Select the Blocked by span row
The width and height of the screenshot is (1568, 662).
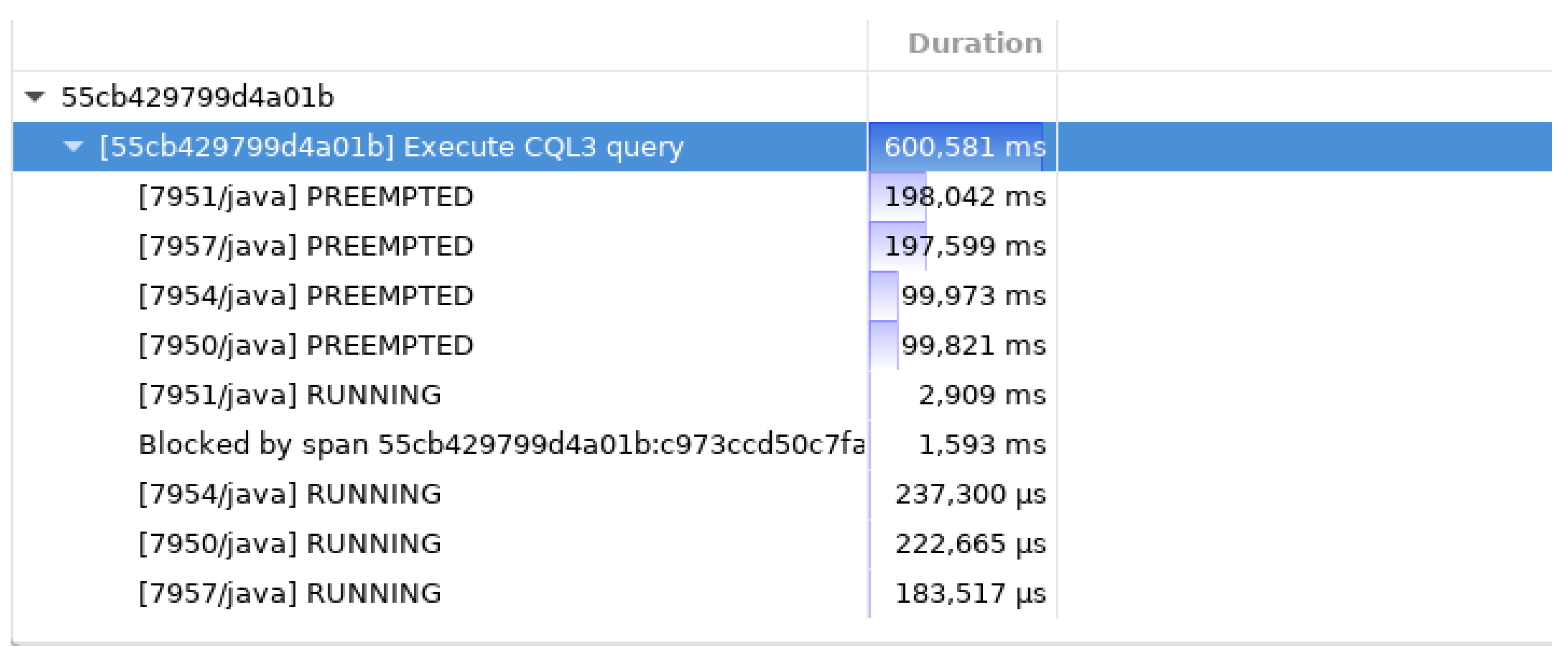tap(501, 444)
